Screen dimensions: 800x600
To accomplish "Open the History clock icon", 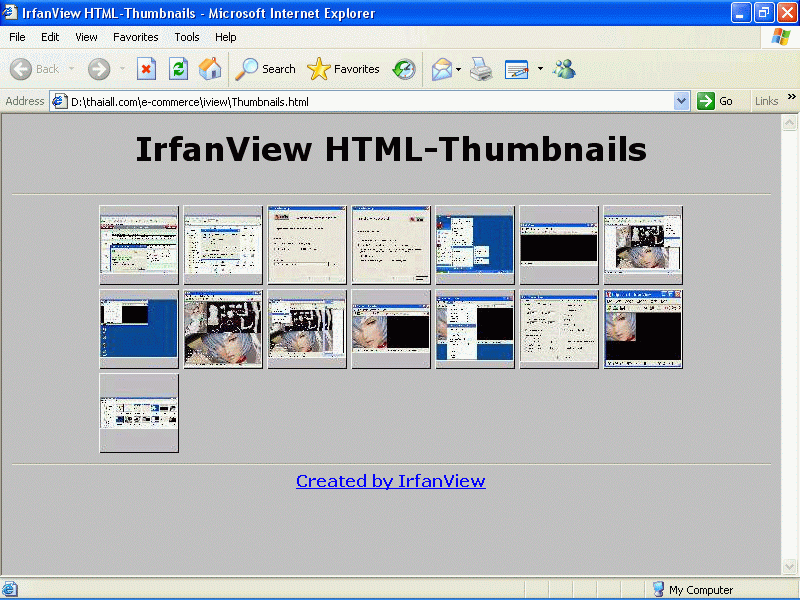I will (x=404, y=69).
